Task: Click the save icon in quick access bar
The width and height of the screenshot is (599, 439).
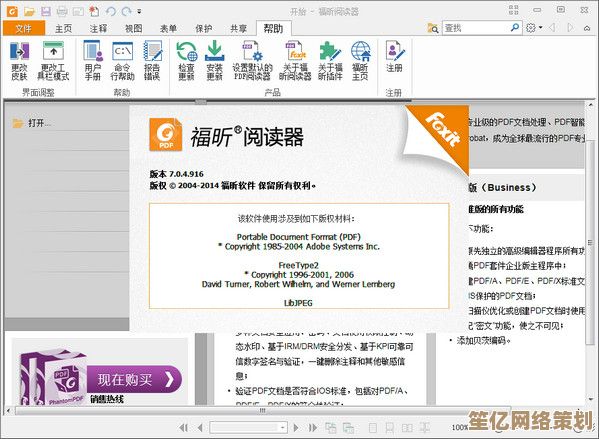Action: click(46, 11)
